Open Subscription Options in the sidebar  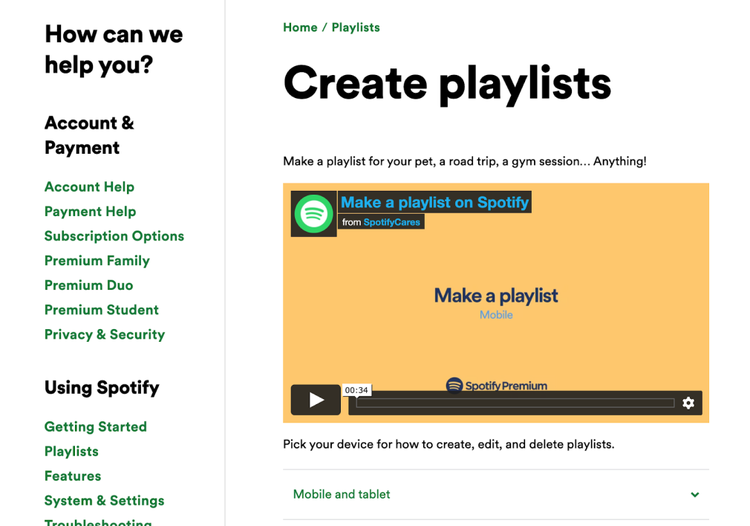114,236
